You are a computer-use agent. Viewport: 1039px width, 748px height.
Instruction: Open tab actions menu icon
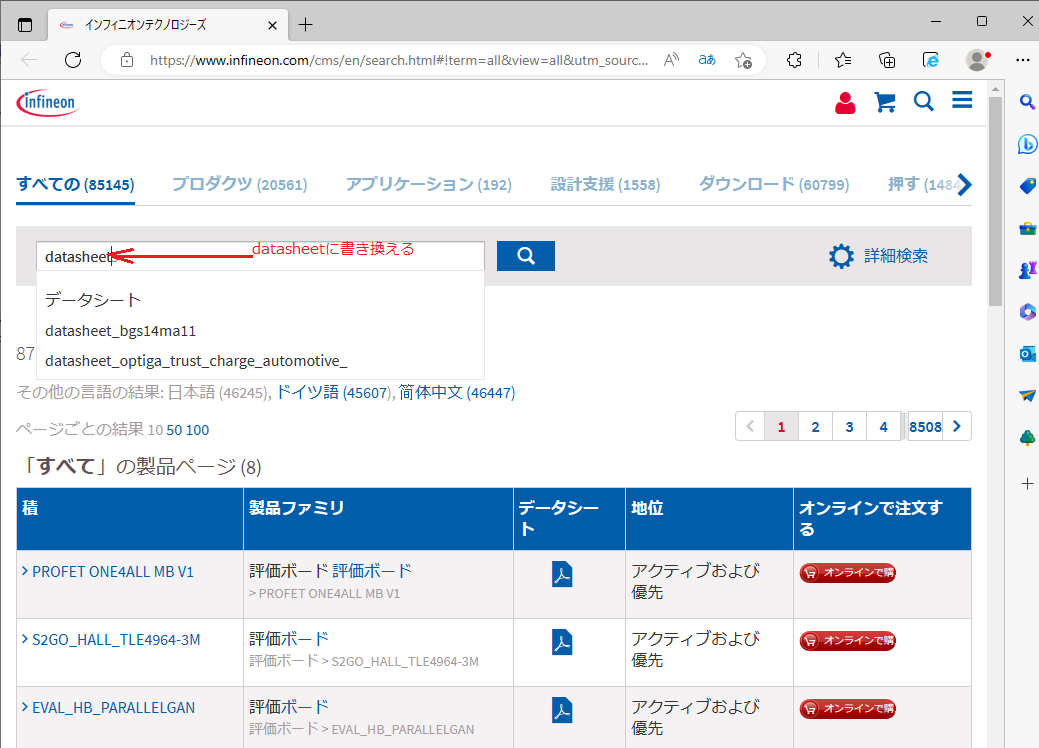(x=25, y=25)
